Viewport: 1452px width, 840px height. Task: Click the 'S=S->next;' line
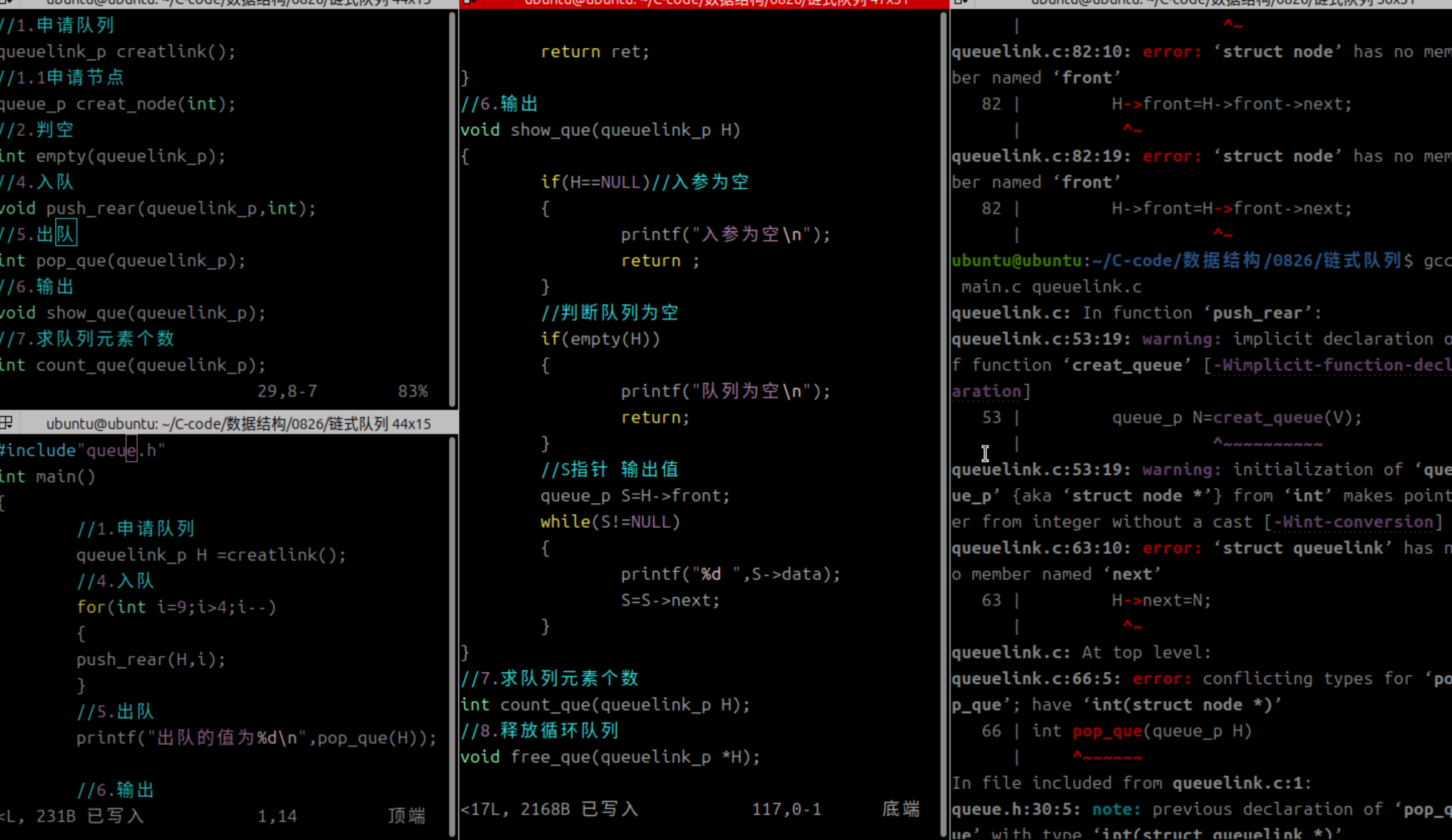tap(670, 600)
